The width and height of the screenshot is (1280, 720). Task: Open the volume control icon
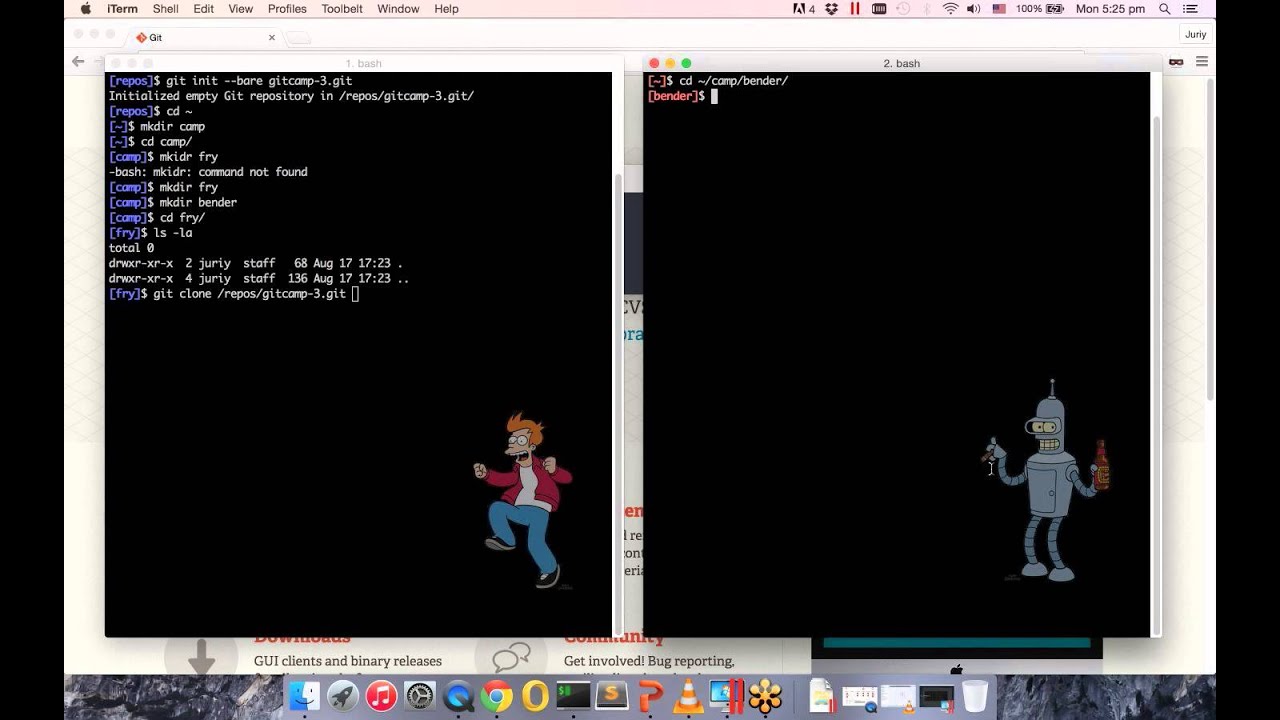974,9
